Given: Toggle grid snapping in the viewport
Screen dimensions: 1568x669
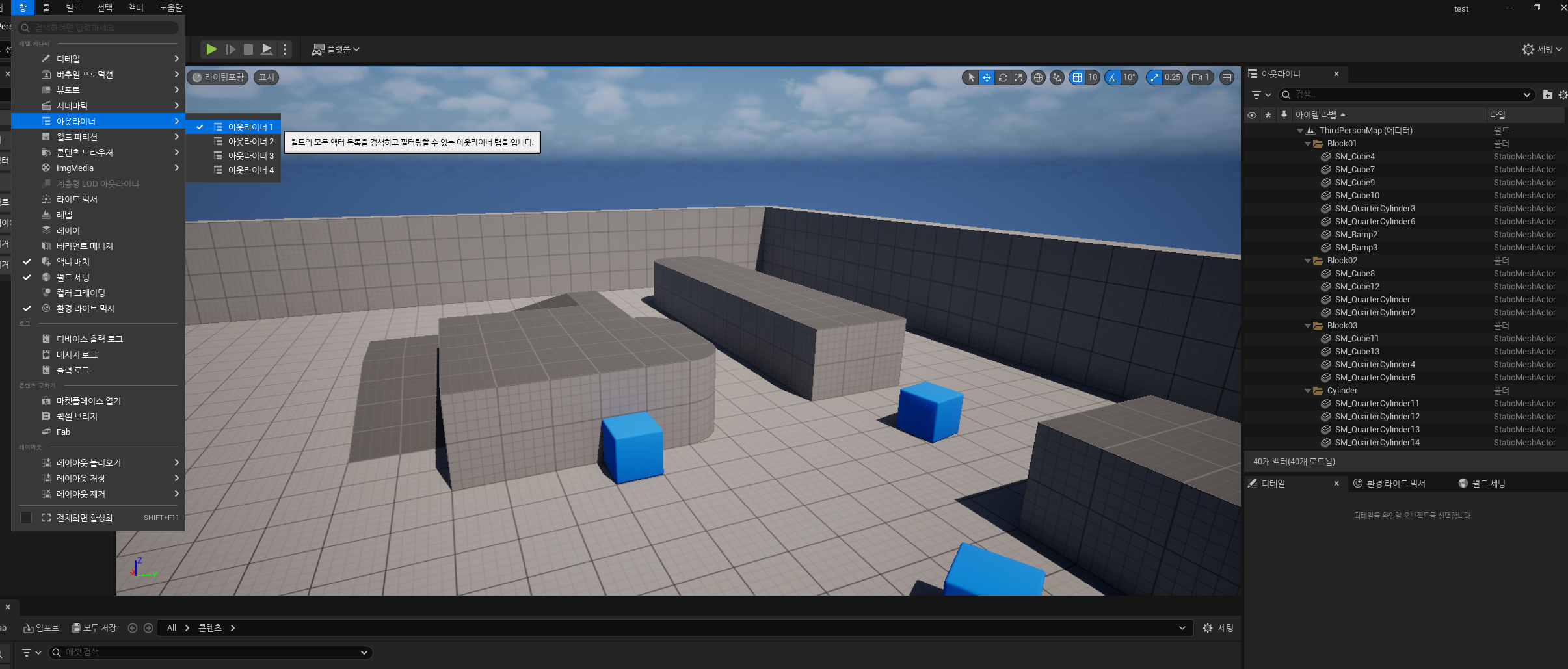Looking at the screenshot, I should coord(1078,77).
